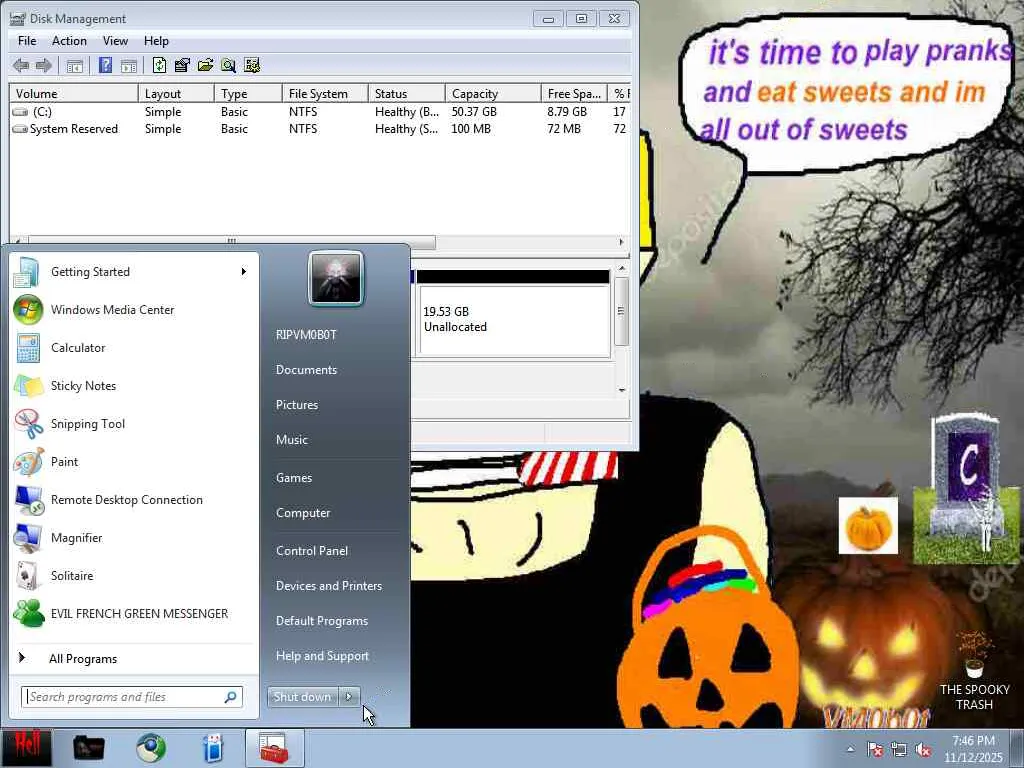Open the pumpkin desktop icon
Image resolution: width=1024 pixels, height=768 pixels.
pyautogui.click(x=868, y=526)
